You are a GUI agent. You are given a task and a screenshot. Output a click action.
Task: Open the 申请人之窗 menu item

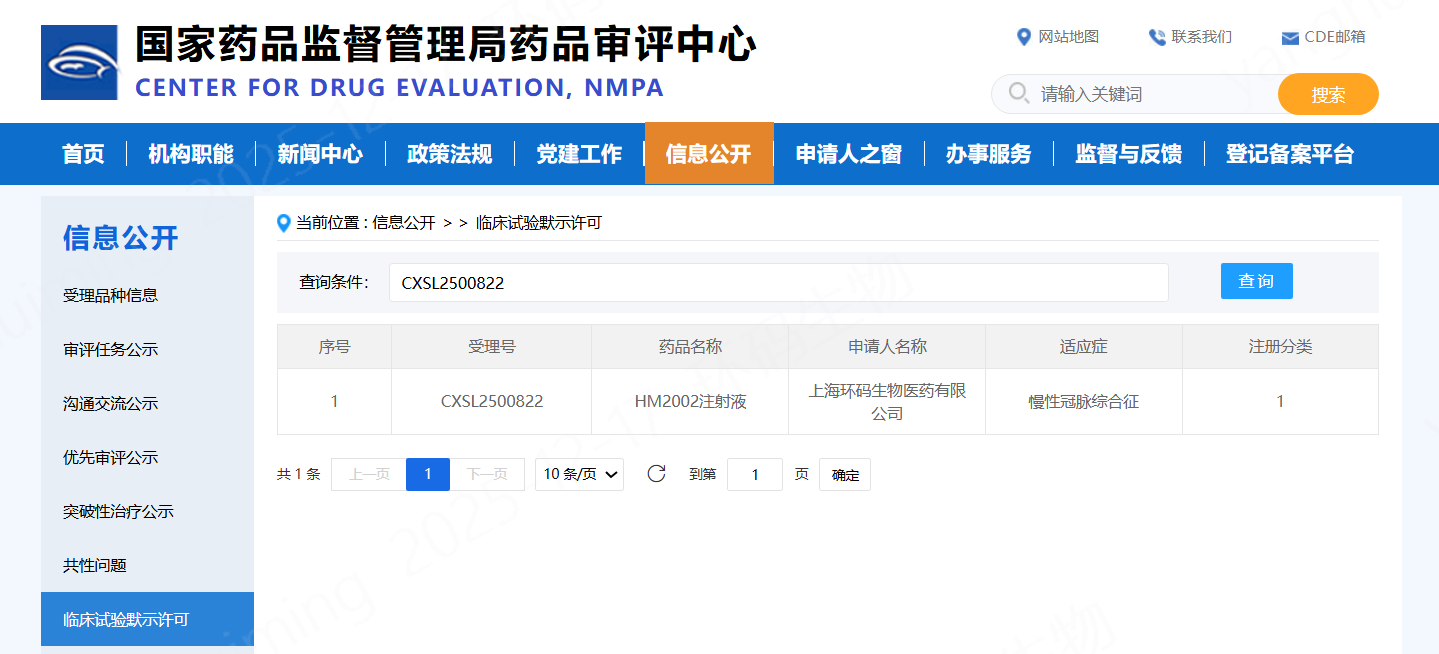[848, 153]
